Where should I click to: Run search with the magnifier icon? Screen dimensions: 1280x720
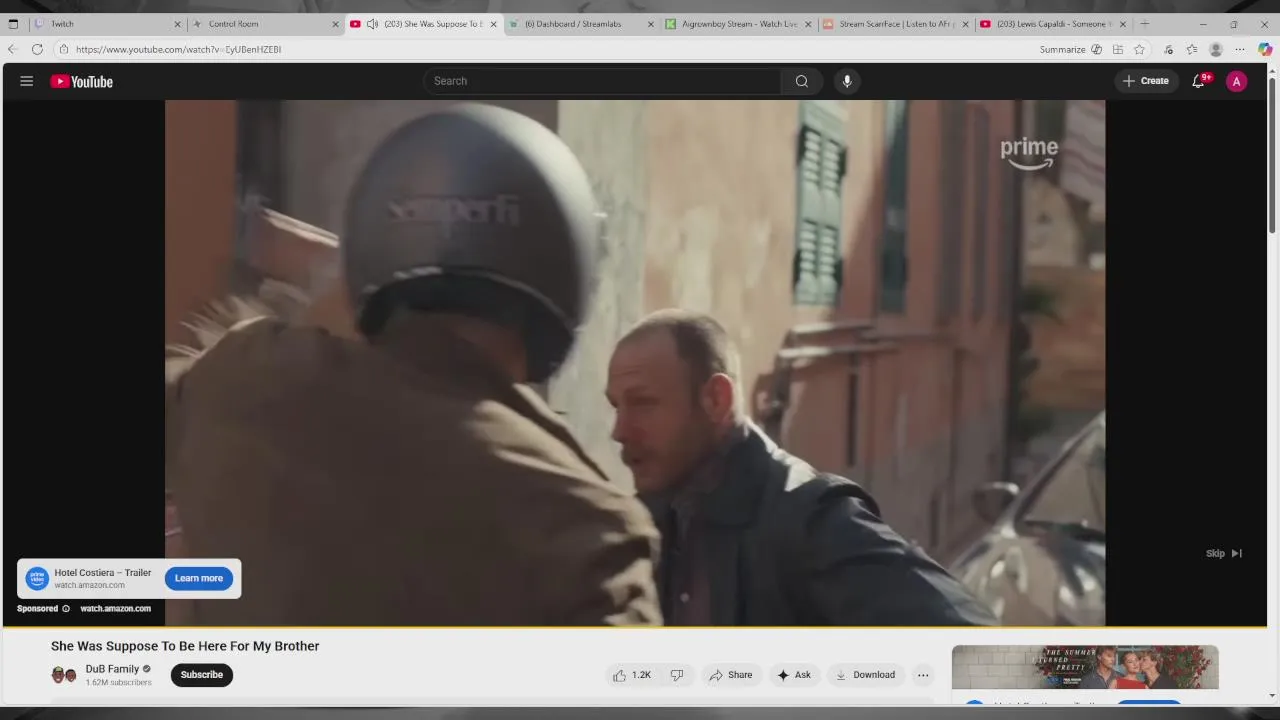(x=802, y=81)
